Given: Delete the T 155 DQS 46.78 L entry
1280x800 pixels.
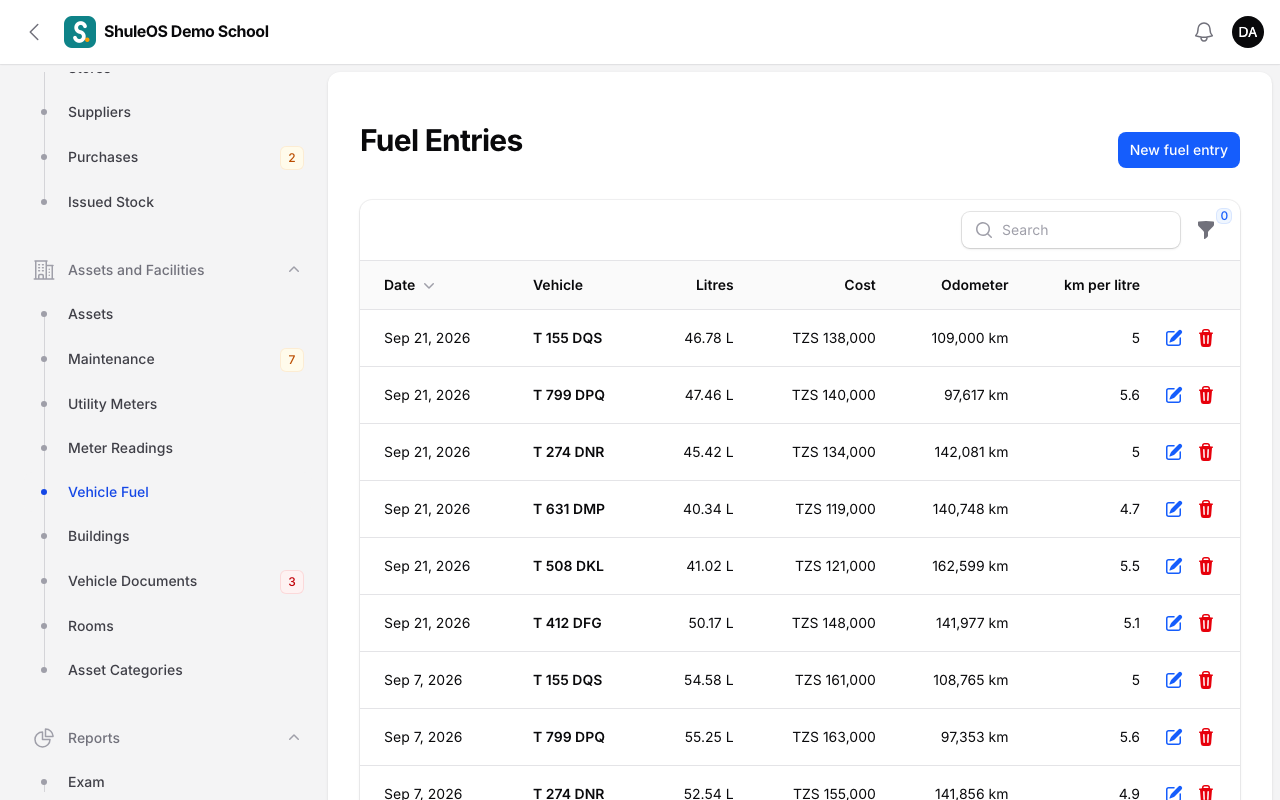Looking at the screenshot, I should pos(1206,338).
